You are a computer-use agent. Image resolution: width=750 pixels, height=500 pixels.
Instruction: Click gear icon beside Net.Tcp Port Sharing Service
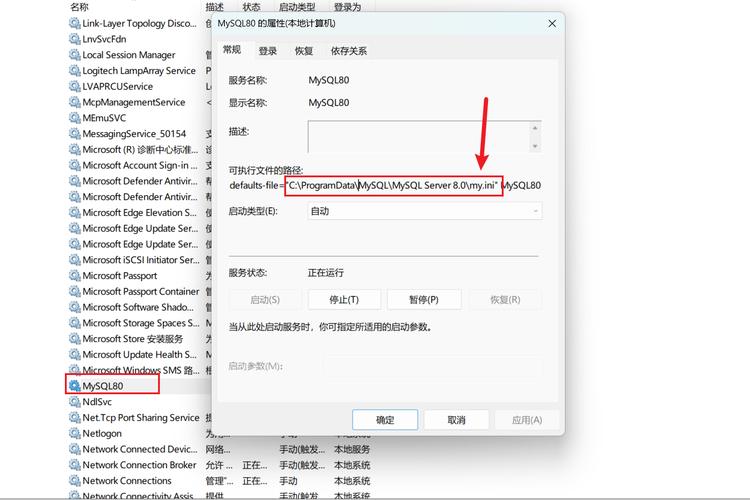(x=75, y=417)
